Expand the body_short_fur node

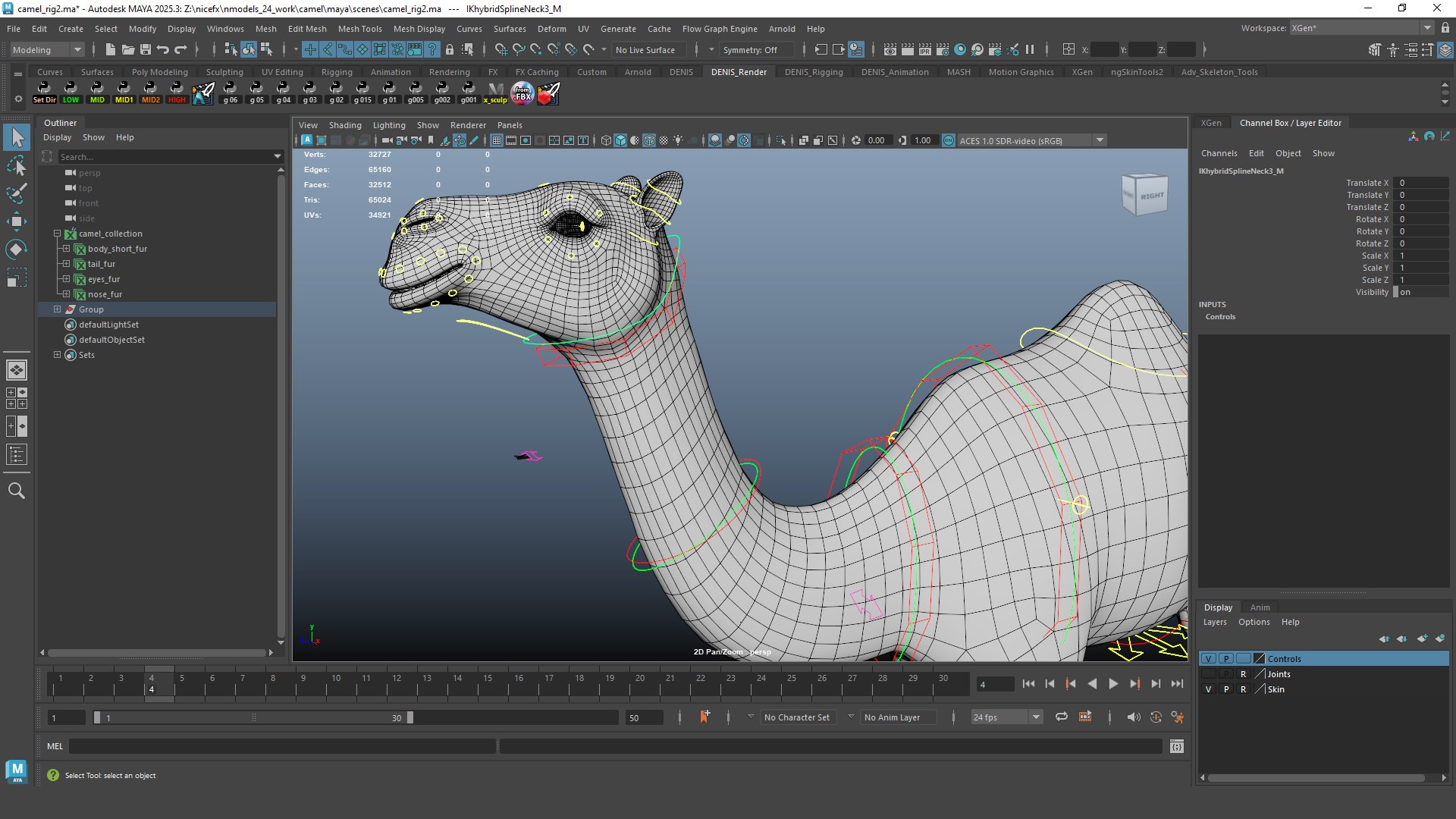(67, 249)
